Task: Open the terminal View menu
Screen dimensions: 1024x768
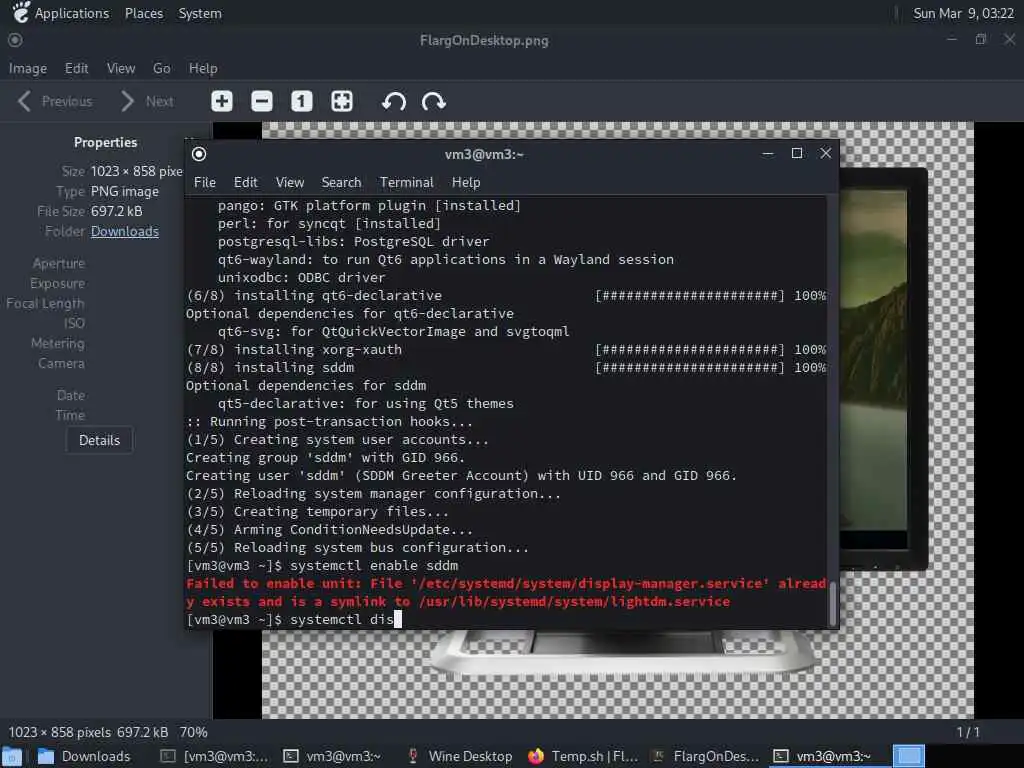Action: 289,182
